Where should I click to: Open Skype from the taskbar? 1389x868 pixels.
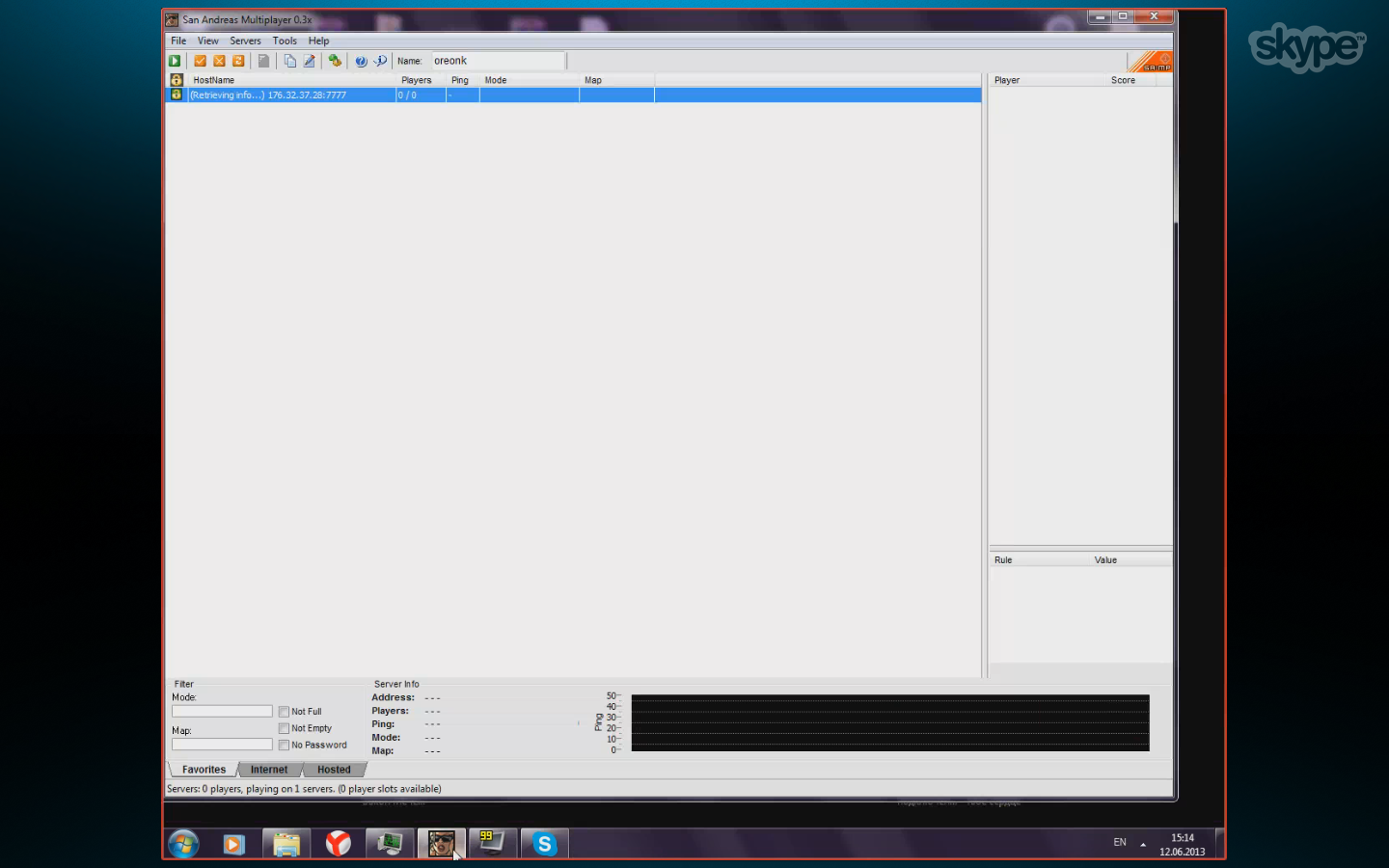545,844
